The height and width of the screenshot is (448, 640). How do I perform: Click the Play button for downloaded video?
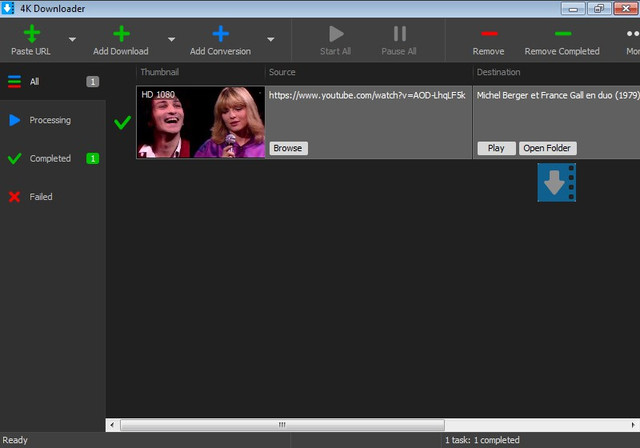click(496, 148)
